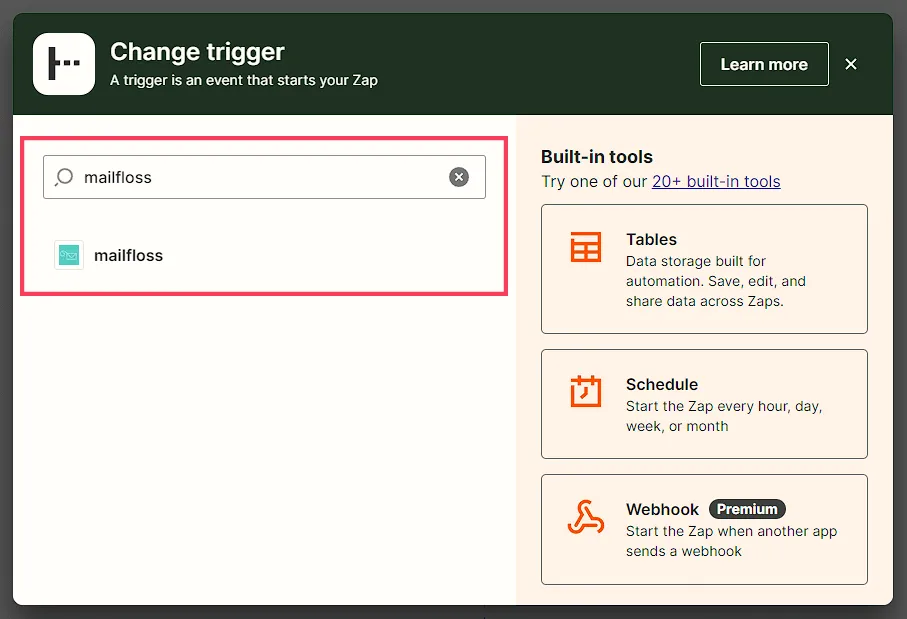Click the Webhook description text
Image resolution: width=907 pixels, height=619 pixels.
(732, 541)
